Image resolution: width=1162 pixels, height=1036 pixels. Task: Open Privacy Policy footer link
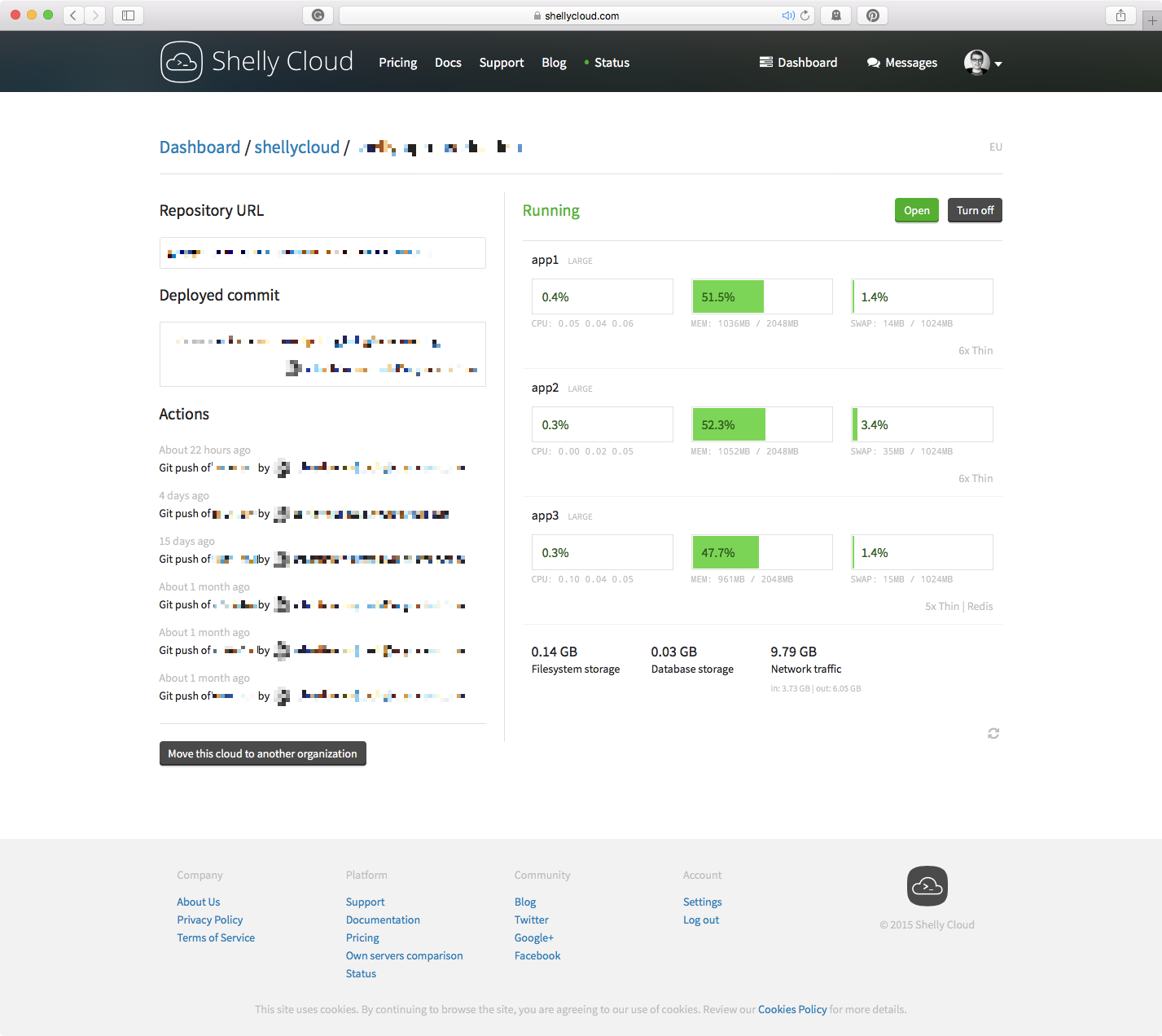[x=210, y=920]
